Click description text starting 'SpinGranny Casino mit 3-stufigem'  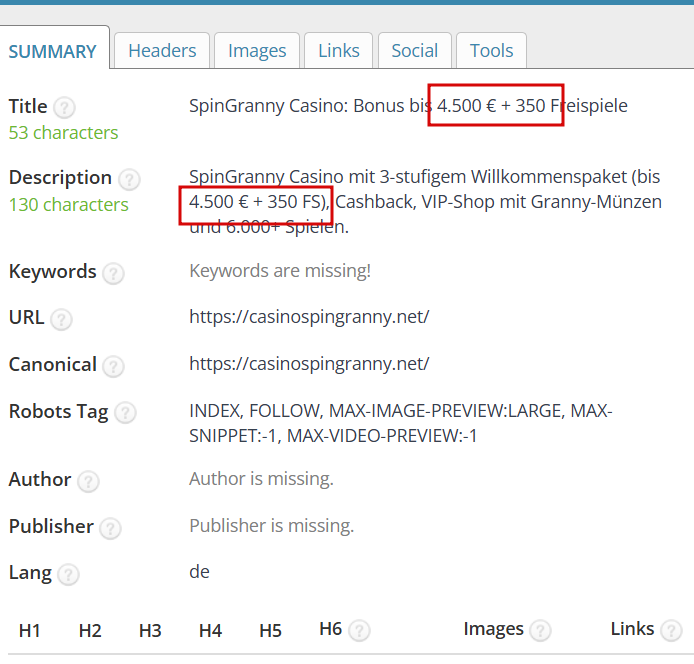[425, 202]
